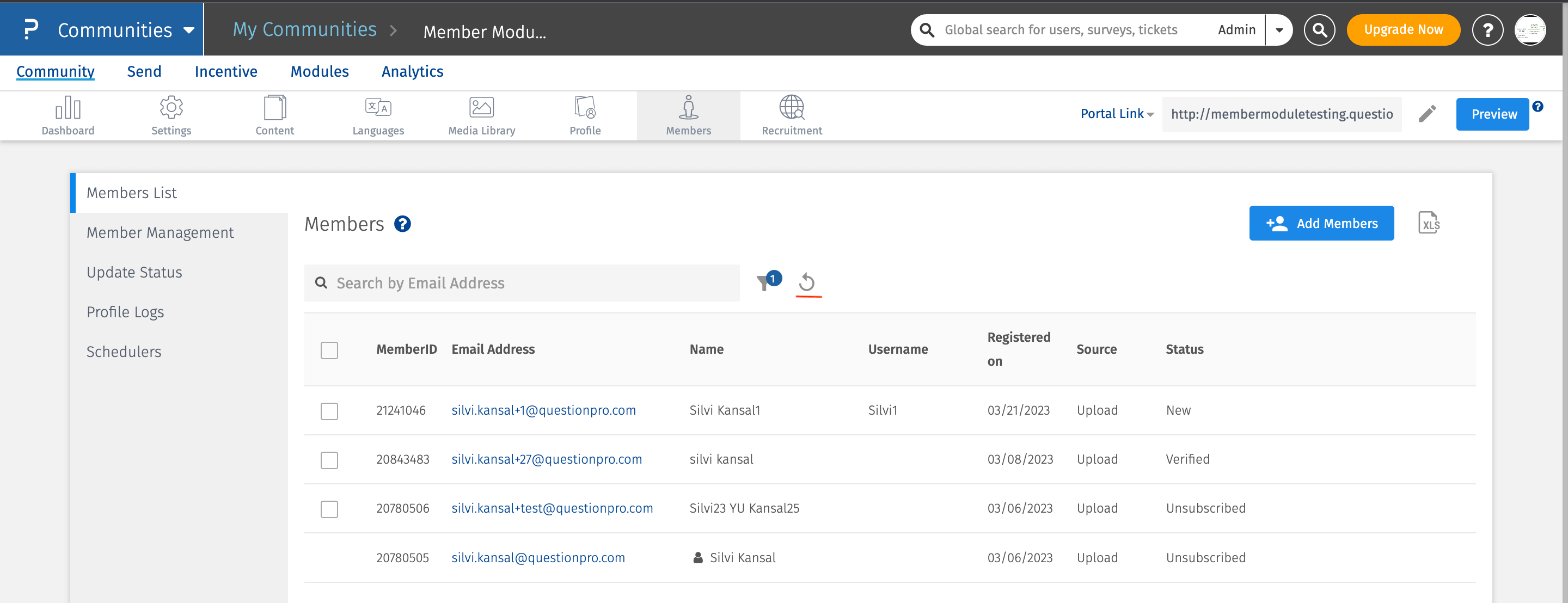Viewport: 1568px width, 603px height.
Task: Open Member Management in sidebar
Action: pyautogui.click(x=160, y=232)
